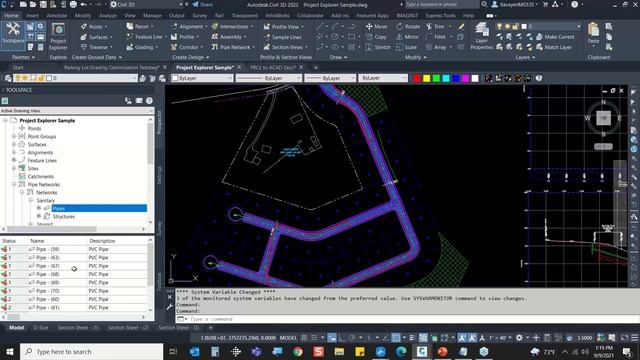640x360 pixels.
Task: Expand the Create Design panel
Action: click(191, 58)
